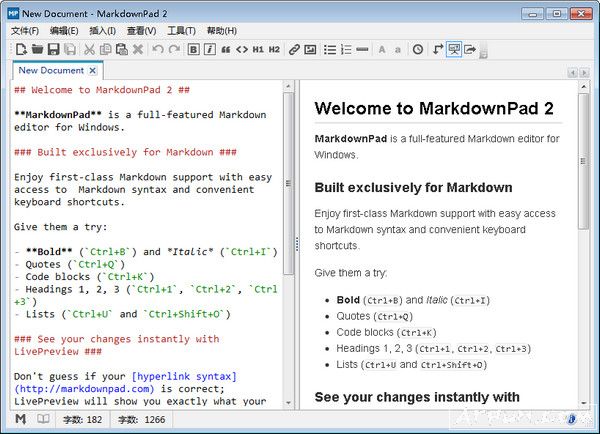This screenshot has height=434, width=600.
Task: Open the 文件(F) menu
Action: click(24, 31)
